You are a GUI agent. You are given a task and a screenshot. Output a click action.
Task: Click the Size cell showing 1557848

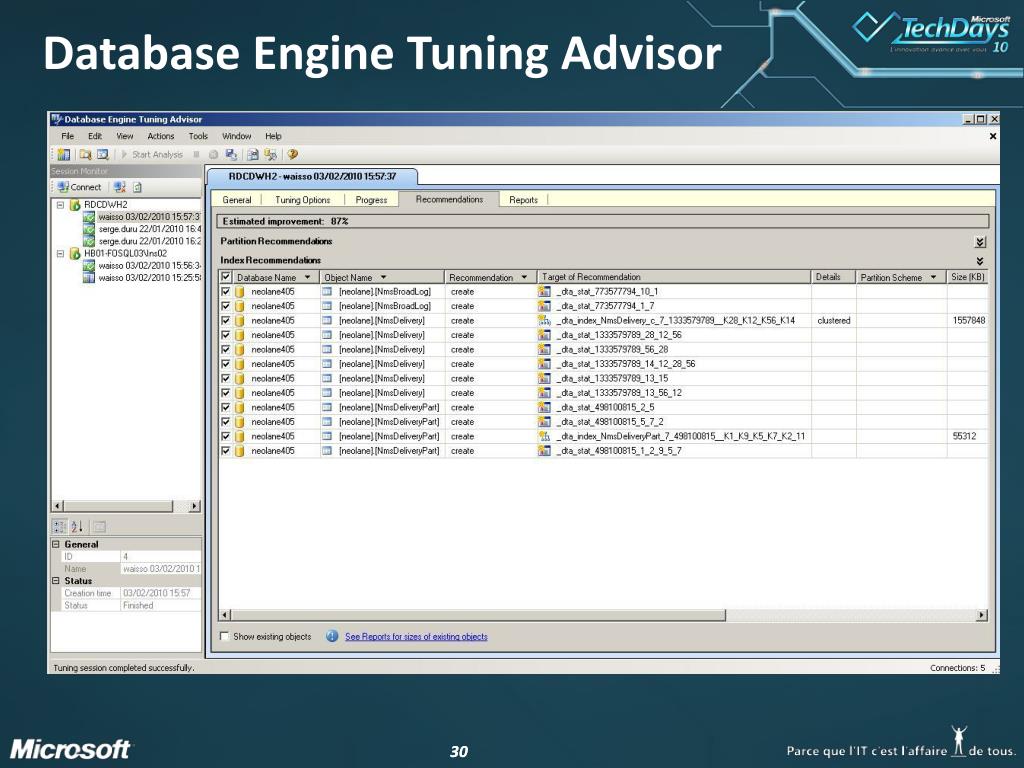pyautogui.click(x=968, y=321)
